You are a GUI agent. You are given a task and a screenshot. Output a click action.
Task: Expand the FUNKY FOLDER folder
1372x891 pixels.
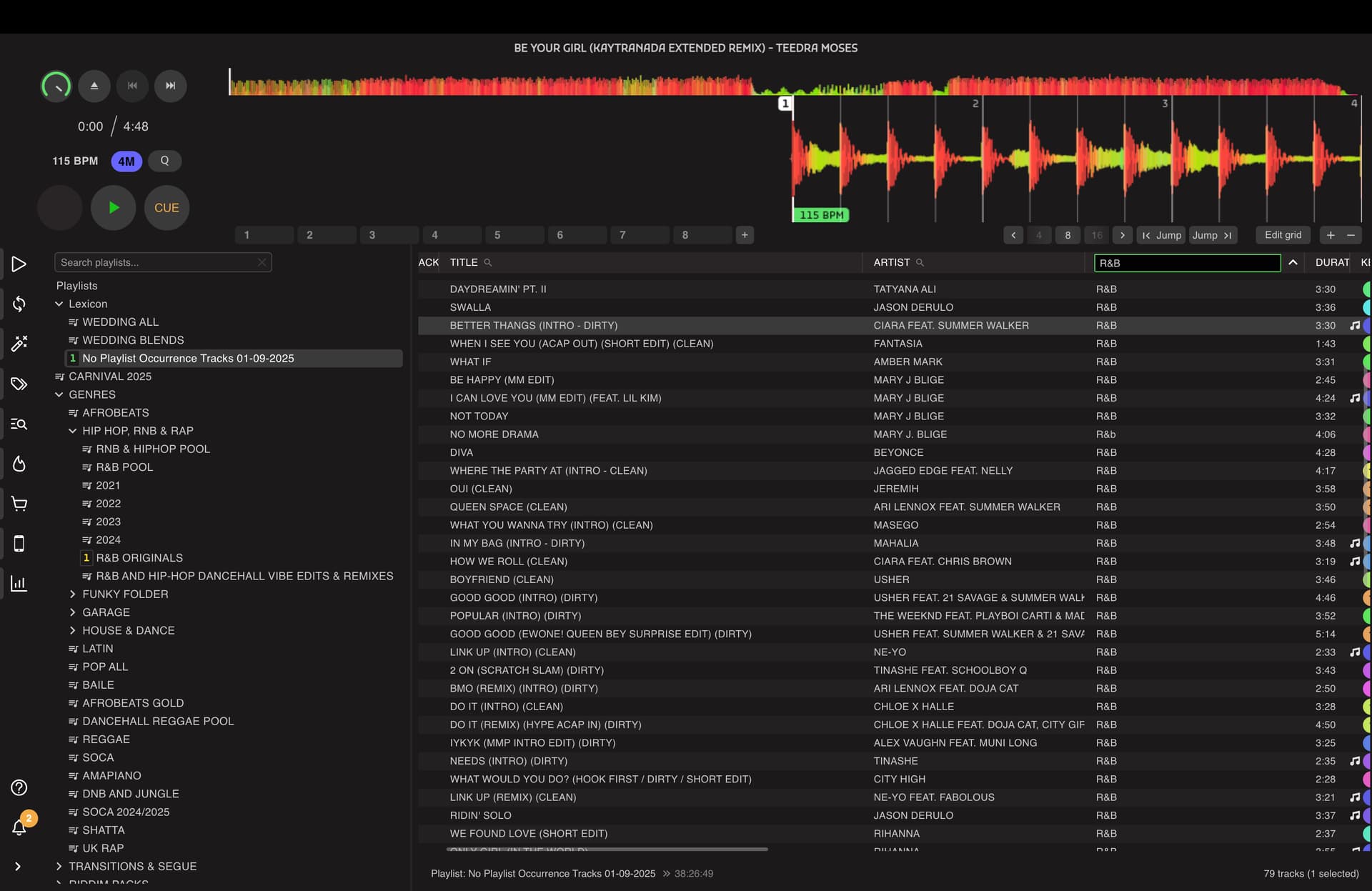(73, 594)
